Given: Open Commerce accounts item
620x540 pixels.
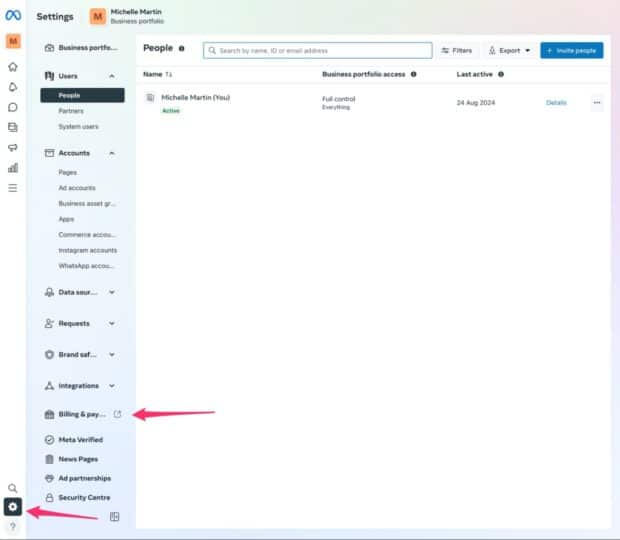Looking at the screenshot, I should pos(87,235).
